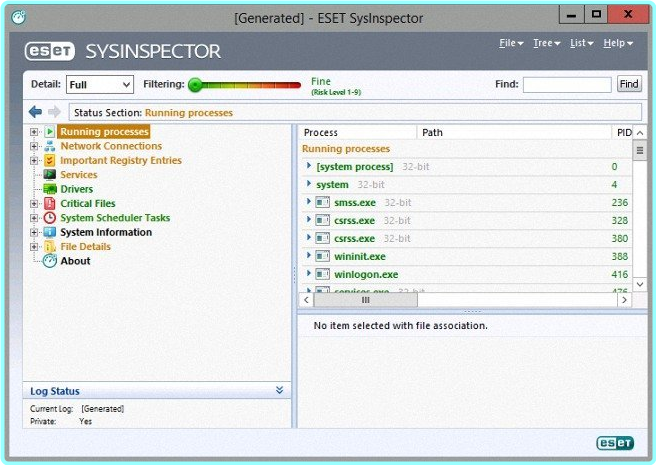Click the PID column header
The height and width of the screenshot is (465, 656).
click(x=623, y=133)
